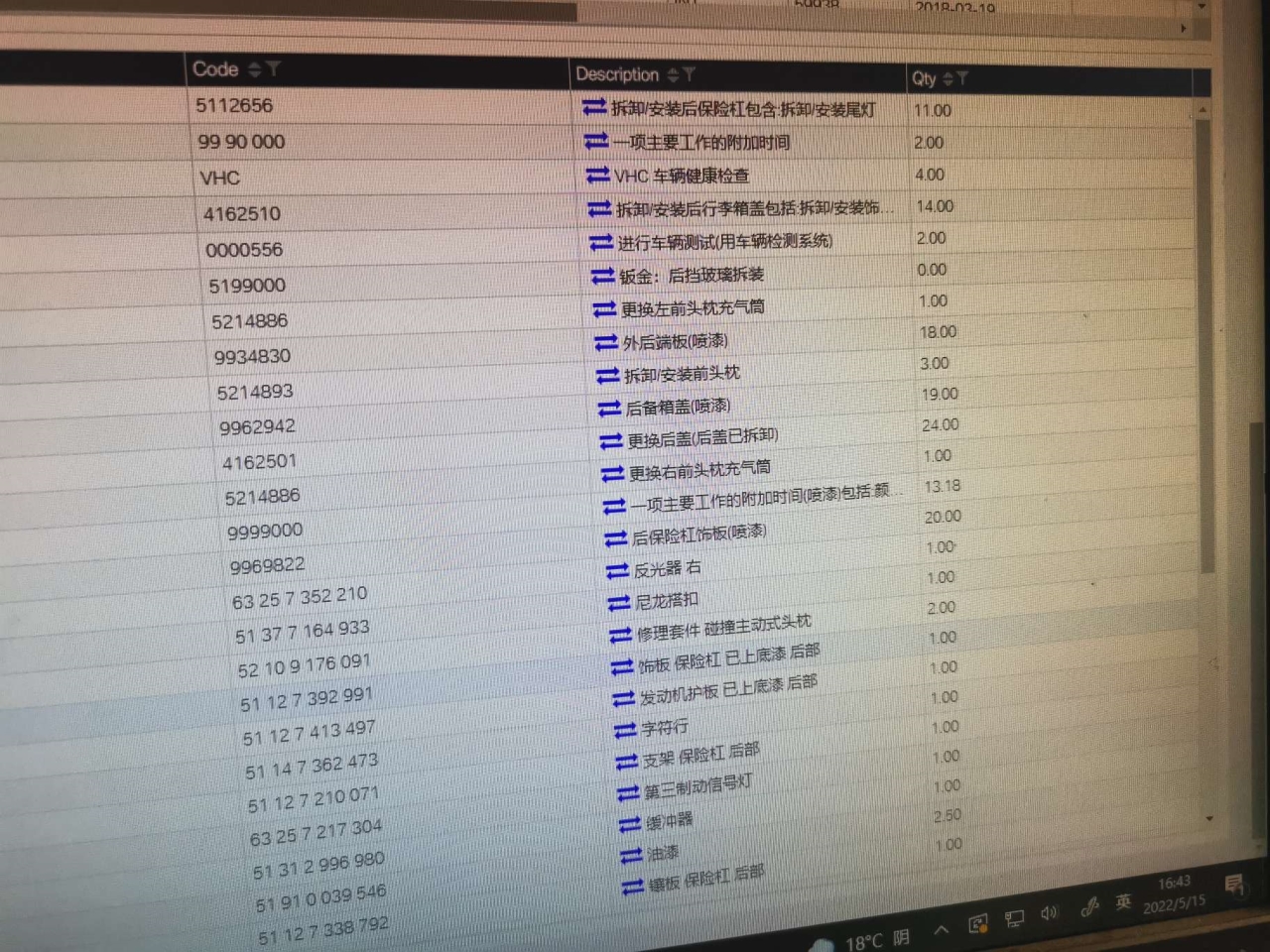Select code cell 5199000
Screen dimensions: 1270x952
[x=247, y=286]
